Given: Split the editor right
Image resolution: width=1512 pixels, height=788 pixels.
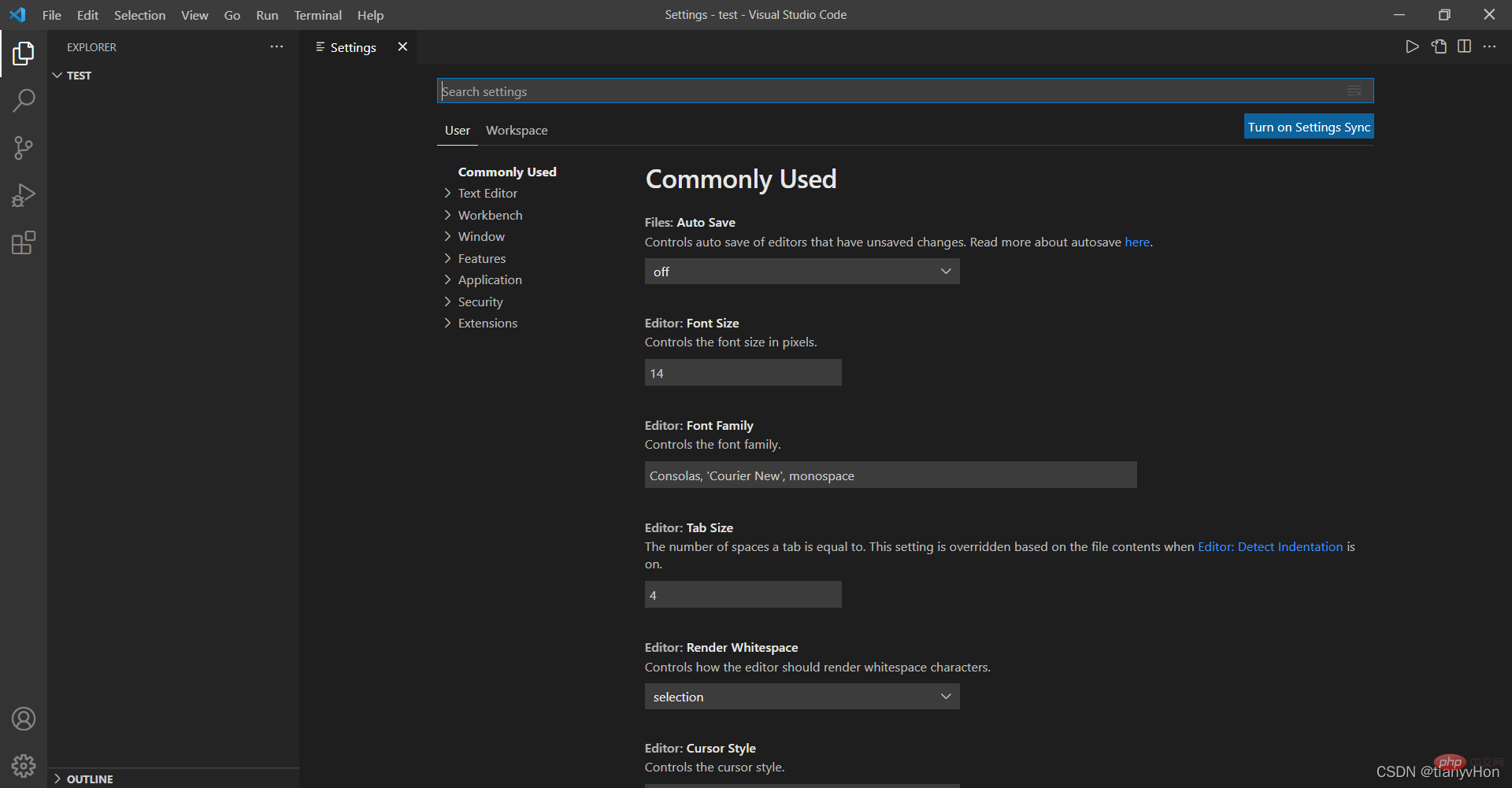Looking at the screenshot, I should 1464,46.
